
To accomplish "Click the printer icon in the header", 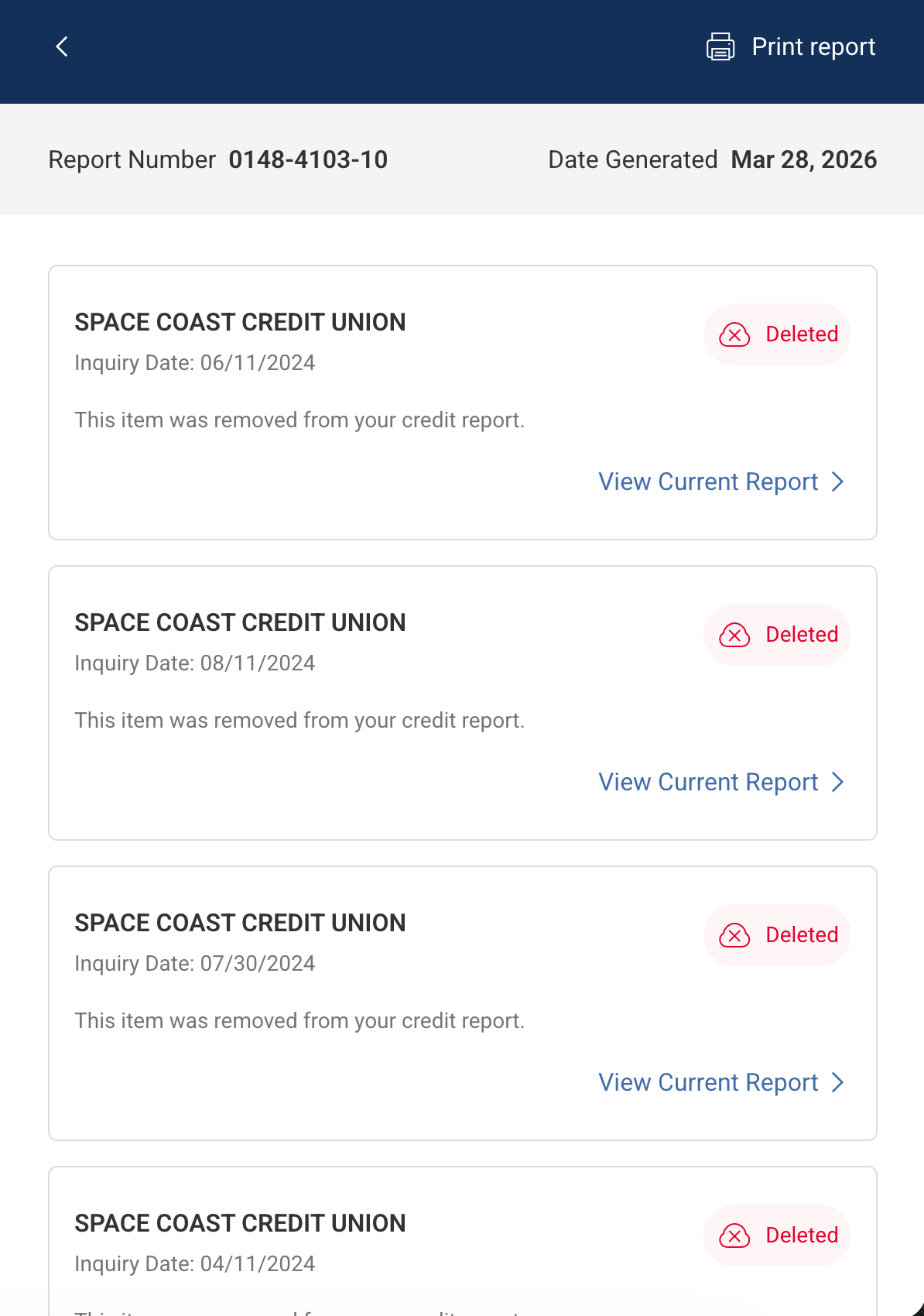I will point(720,46).
